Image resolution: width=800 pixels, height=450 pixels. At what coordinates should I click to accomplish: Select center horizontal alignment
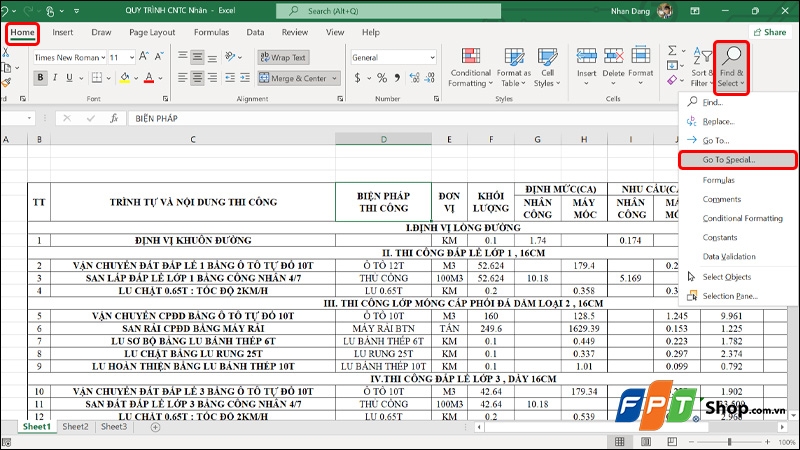pos(197,78)
